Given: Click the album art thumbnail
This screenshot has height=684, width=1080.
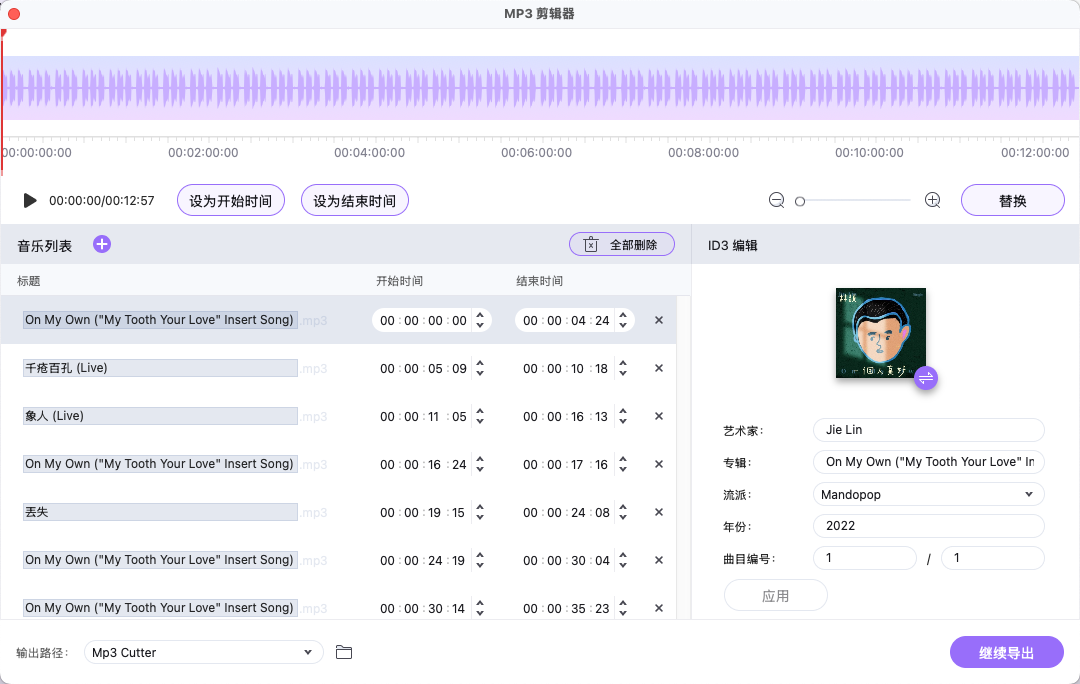Looking at the screenshot, I should click(x=881, y=332).
